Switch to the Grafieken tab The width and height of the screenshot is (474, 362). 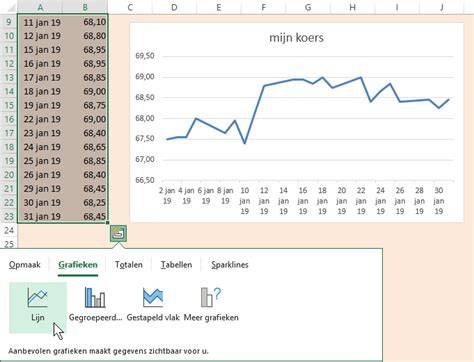[78, 265]
